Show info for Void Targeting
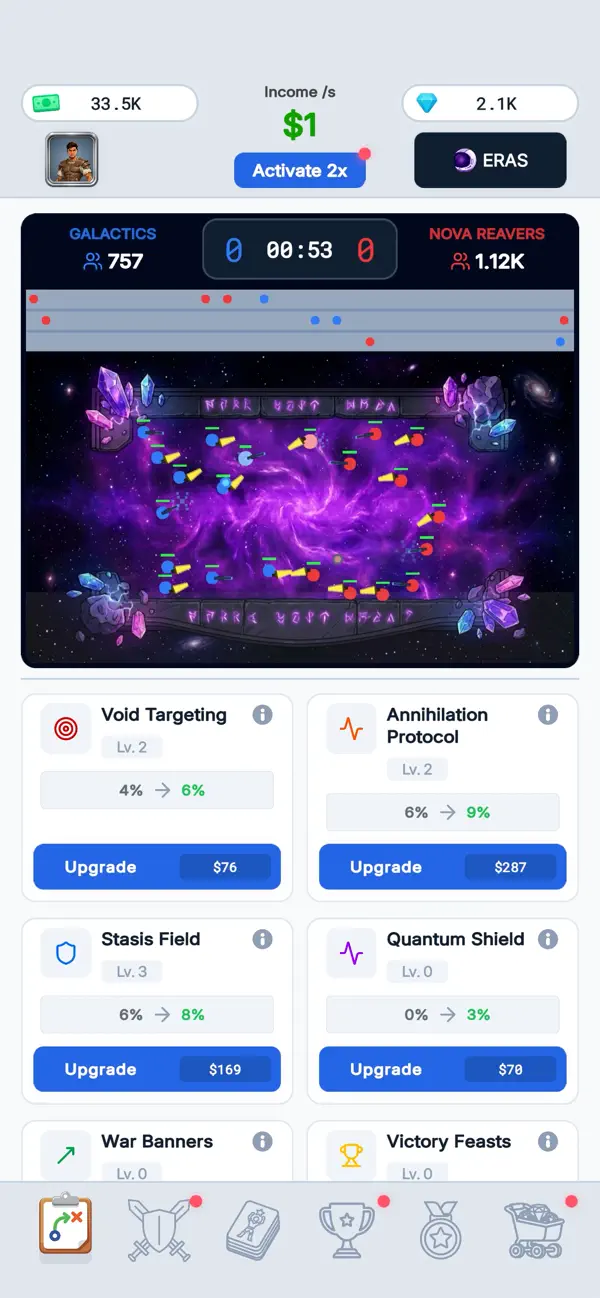Image resolution: width=600 pixels, height=1298 pixels. [x=262, y=715]
